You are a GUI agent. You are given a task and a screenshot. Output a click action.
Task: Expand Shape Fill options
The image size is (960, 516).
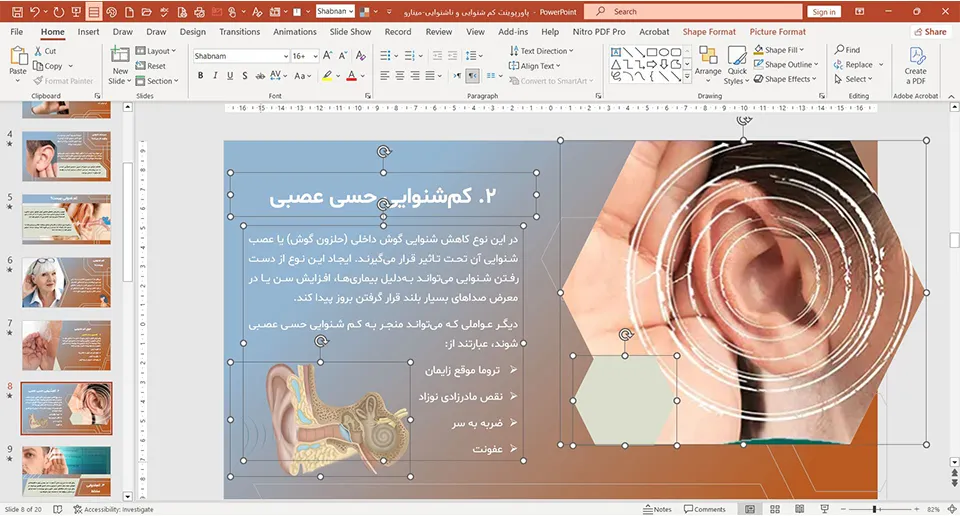tap(779, 50)
